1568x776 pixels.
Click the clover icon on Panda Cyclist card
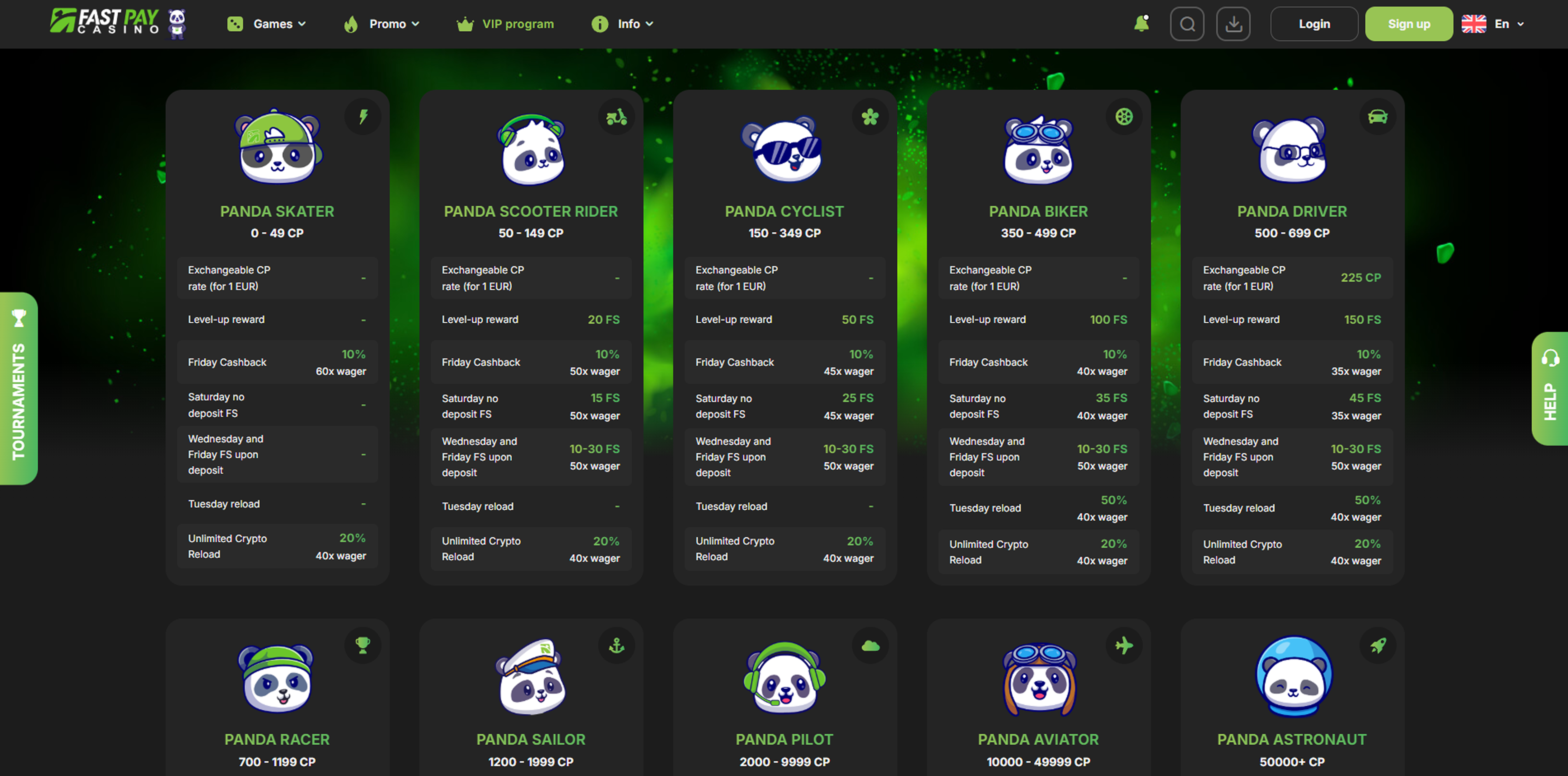(871, 116)
